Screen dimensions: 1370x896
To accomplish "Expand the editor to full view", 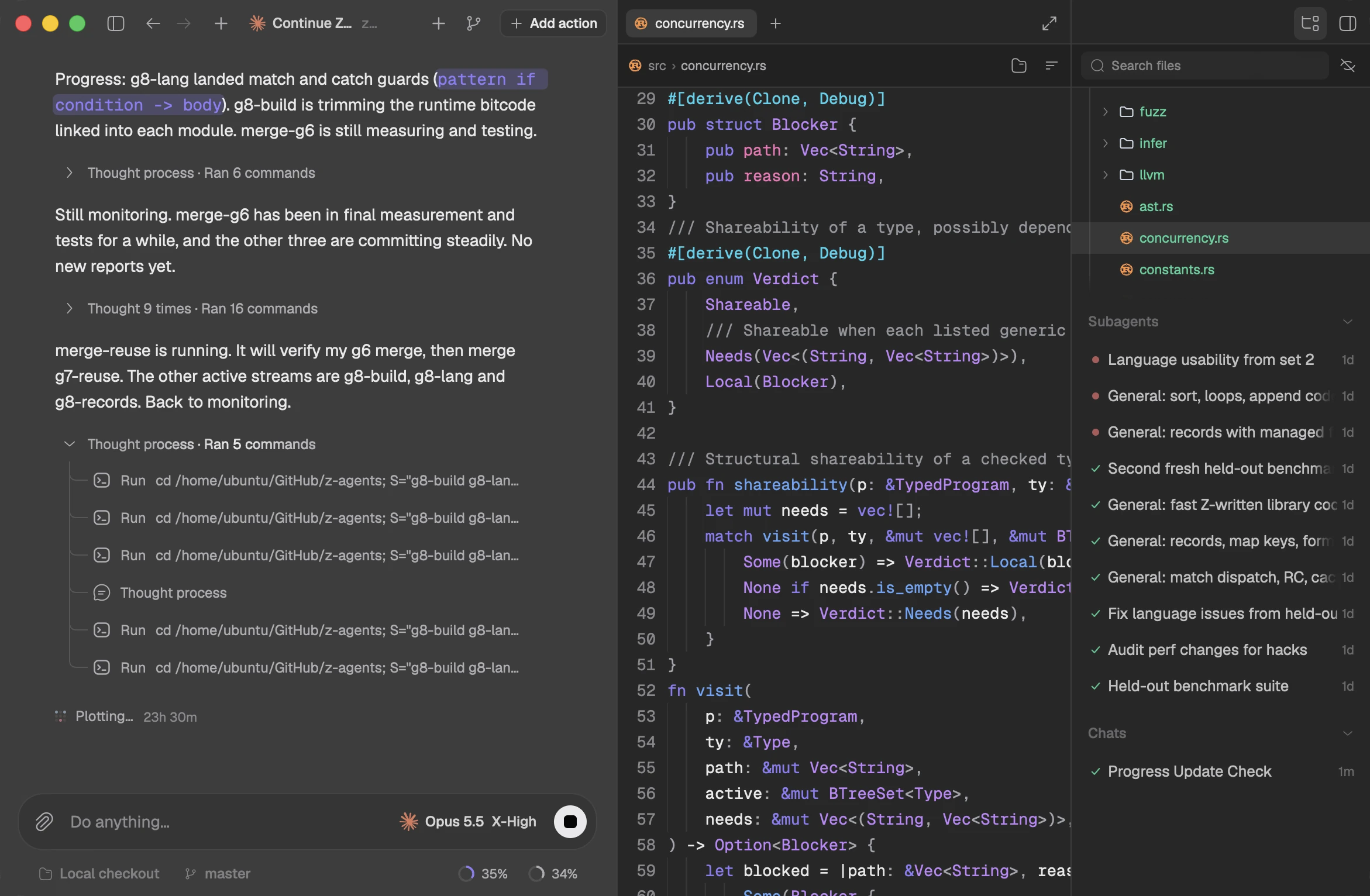I will (1049, 23).
